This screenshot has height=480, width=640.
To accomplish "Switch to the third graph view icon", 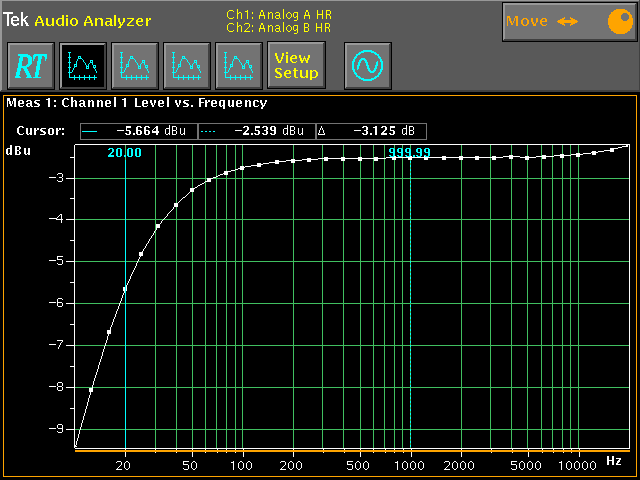I will [x=186, y=66].
